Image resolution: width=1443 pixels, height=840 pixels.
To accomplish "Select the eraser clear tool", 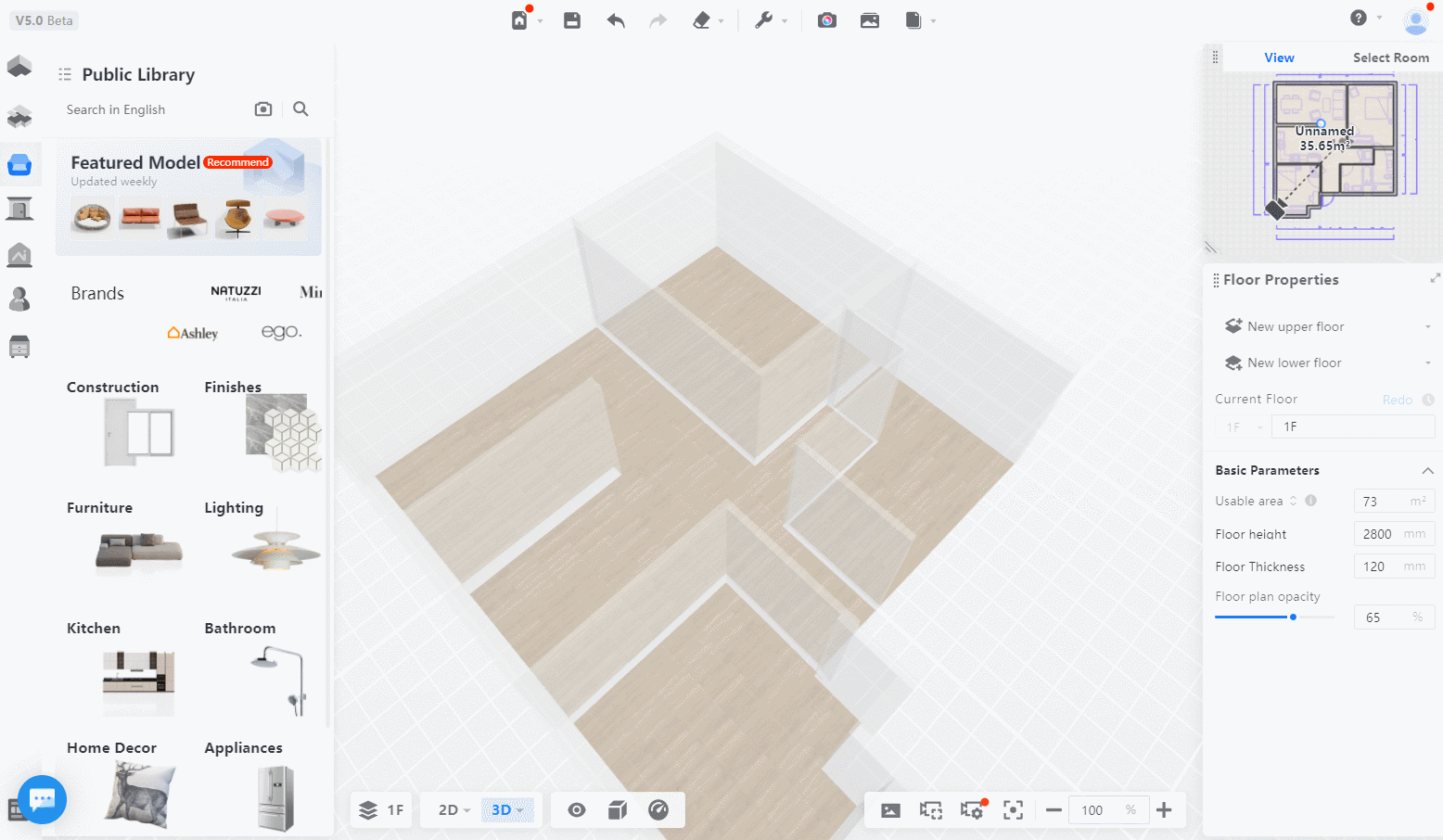I will 702,20.
